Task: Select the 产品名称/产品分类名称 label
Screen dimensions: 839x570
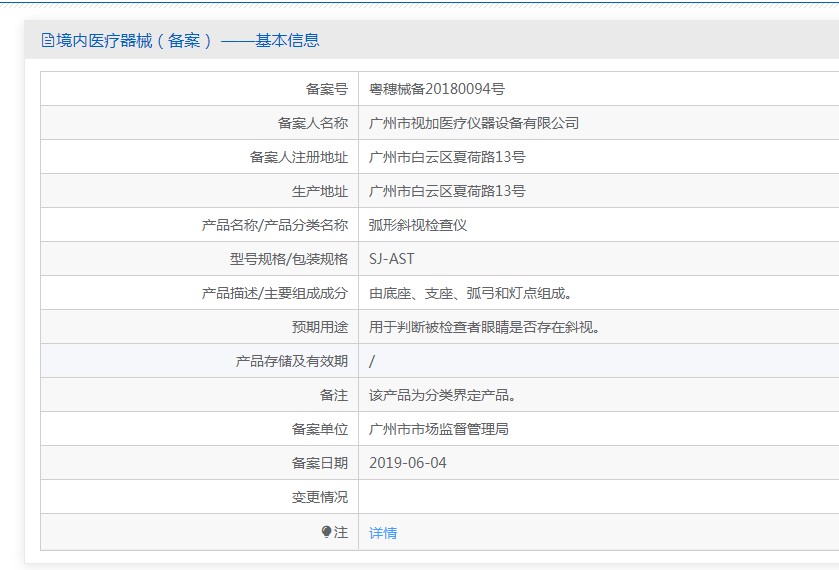Action: pyautogui.click(x=275, y=225)
